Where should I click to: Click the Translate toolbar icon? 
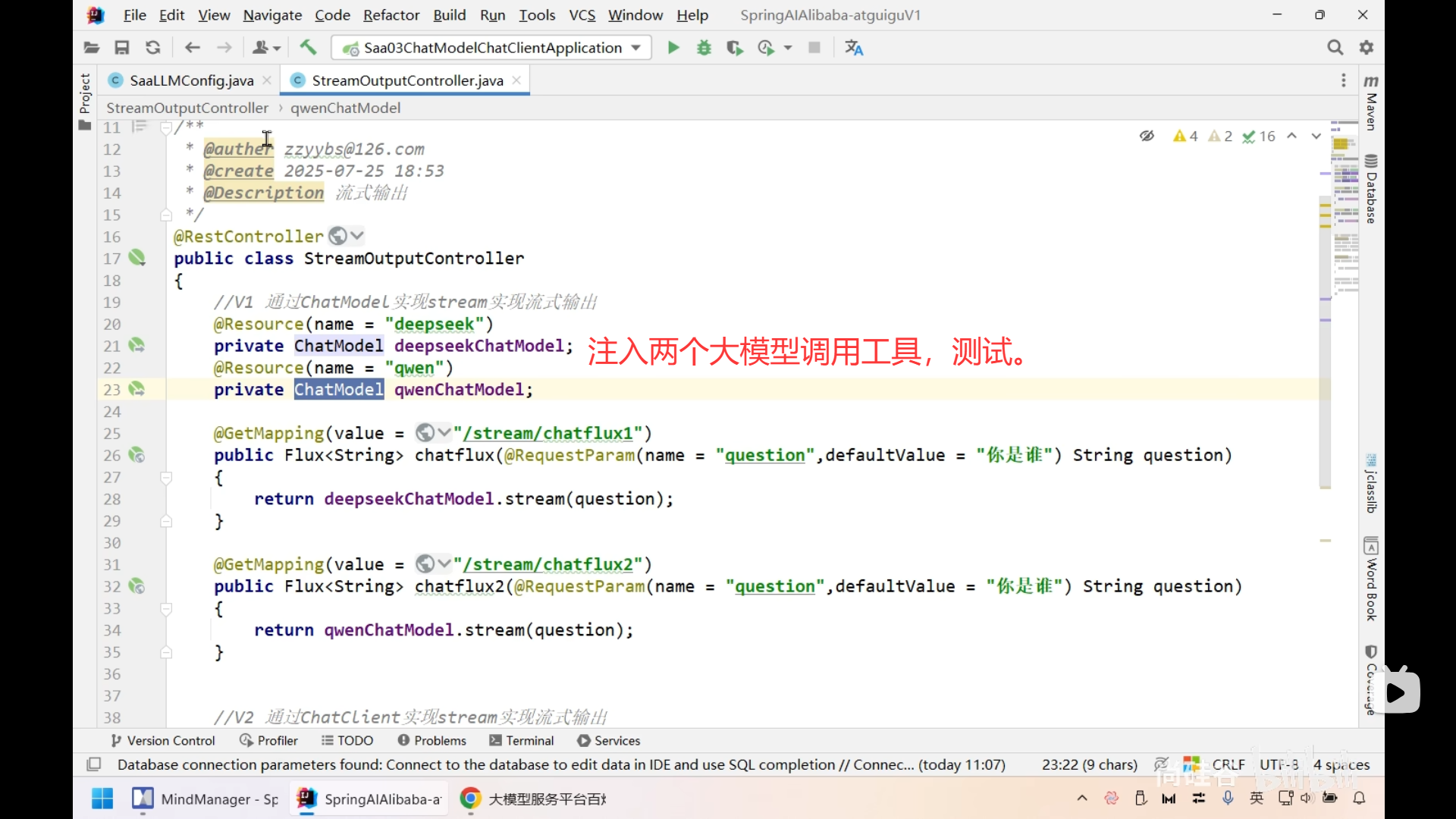(x=854, y=48)
